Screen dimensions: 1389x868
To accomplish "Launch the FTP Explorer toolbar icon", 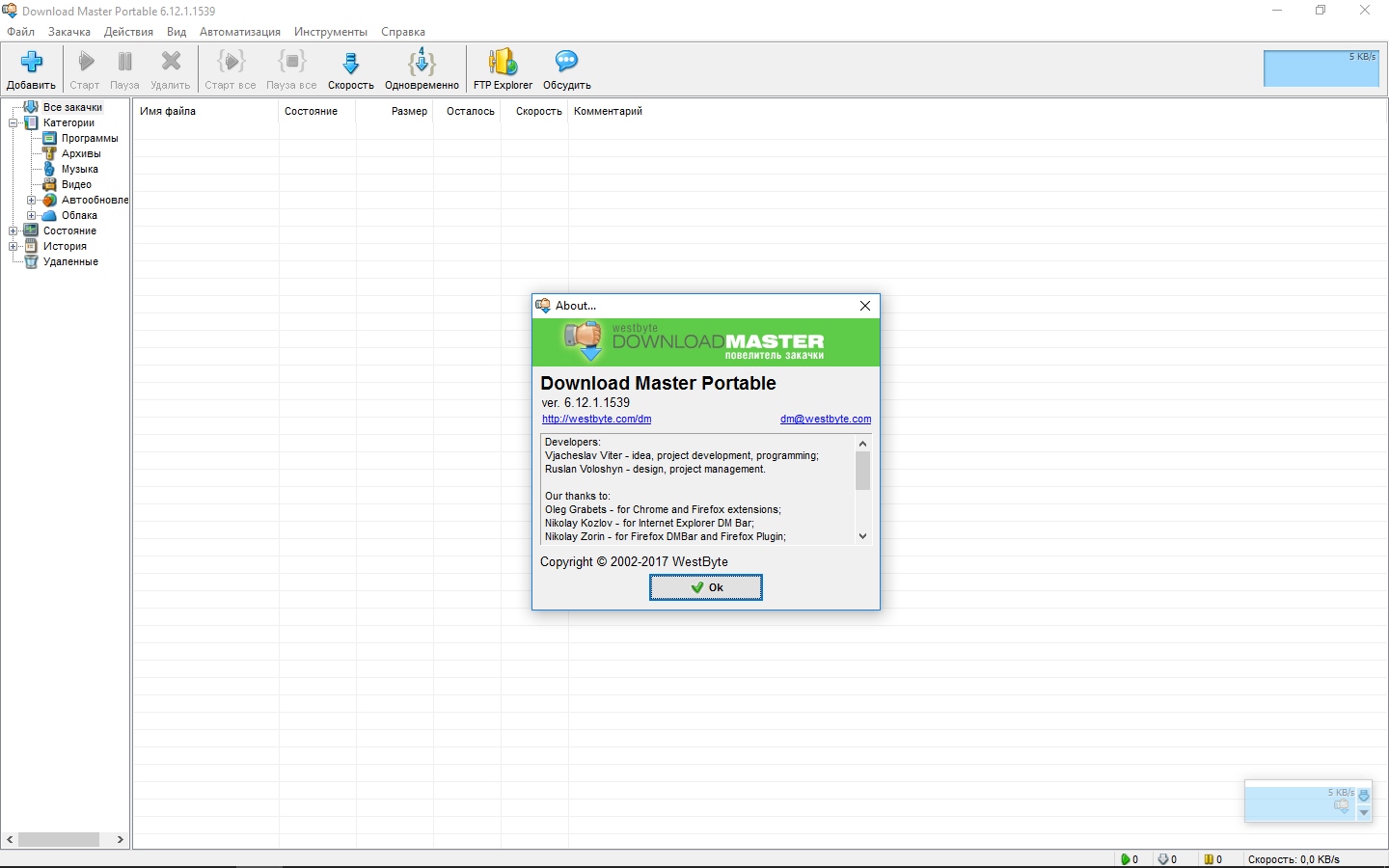I will point(503,63).
